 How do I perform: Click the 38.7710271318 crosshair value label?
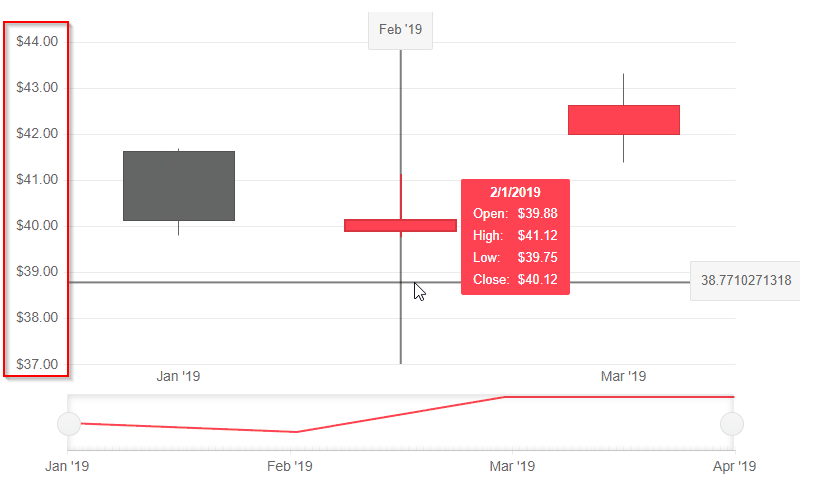click(746, 281)
